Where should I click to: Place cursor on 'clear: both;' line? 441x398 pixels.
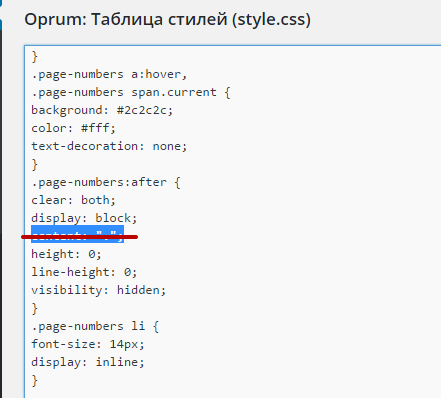tap(73, 200)
